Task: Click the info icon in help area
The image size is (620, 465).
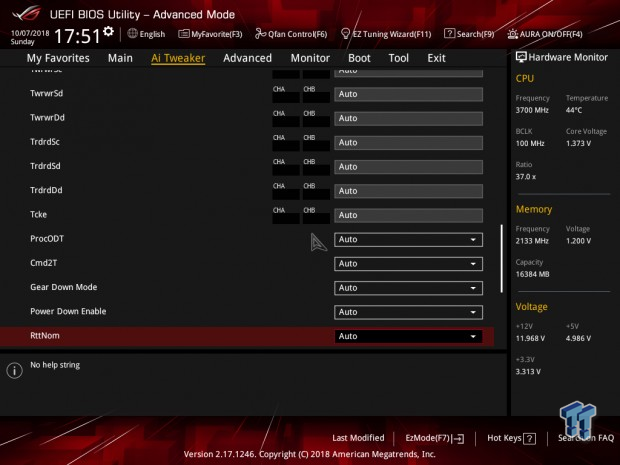Action: pos(15,370)
